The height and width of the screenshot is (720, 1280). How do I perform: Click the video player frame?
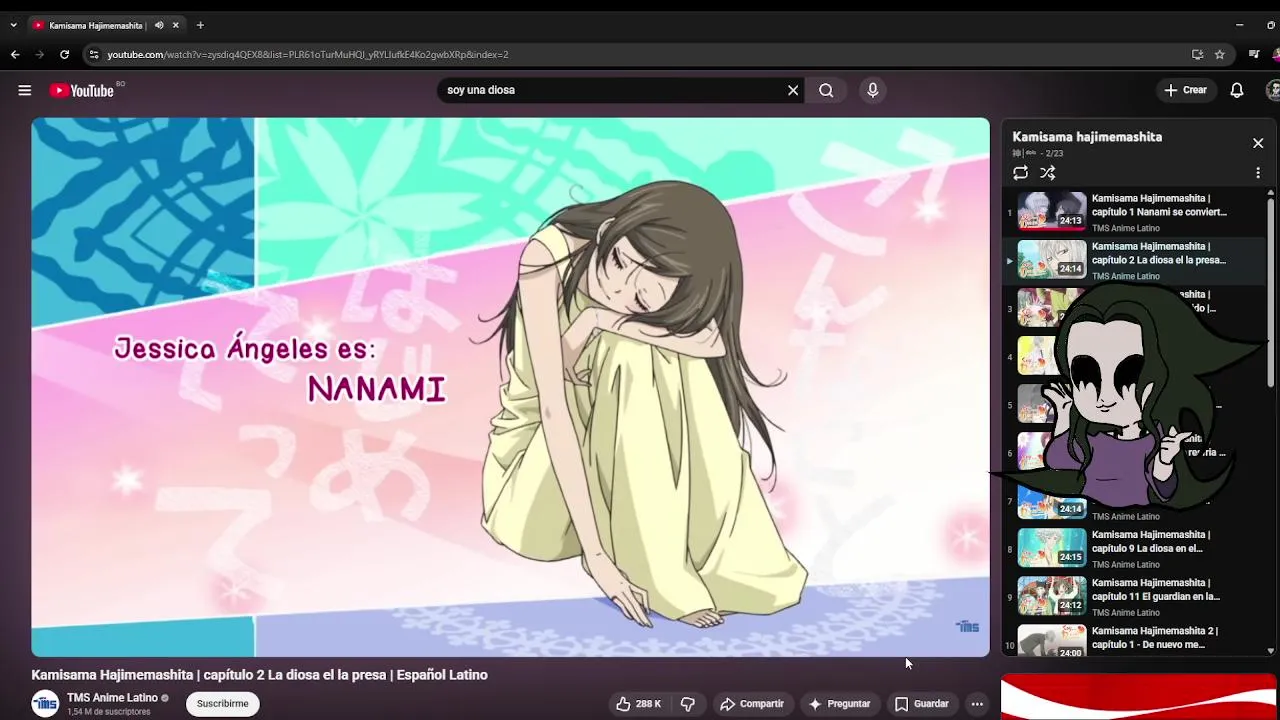point(510,387)
